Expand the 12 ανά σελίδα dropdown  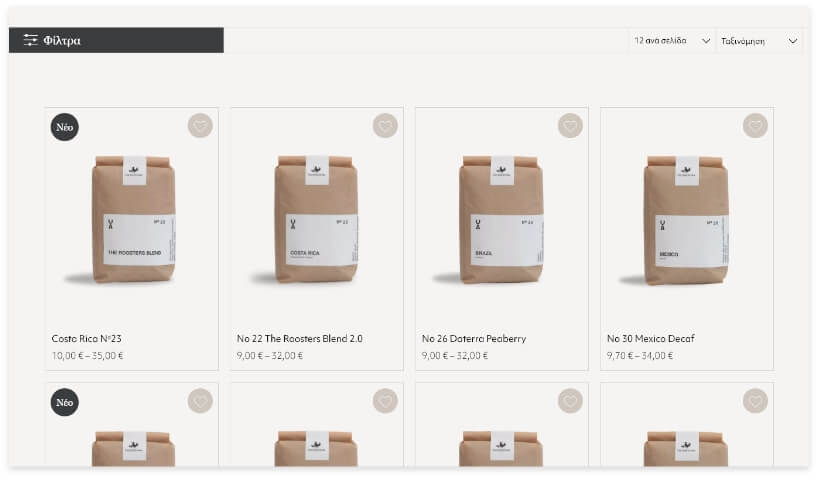(x=672, y=41)
